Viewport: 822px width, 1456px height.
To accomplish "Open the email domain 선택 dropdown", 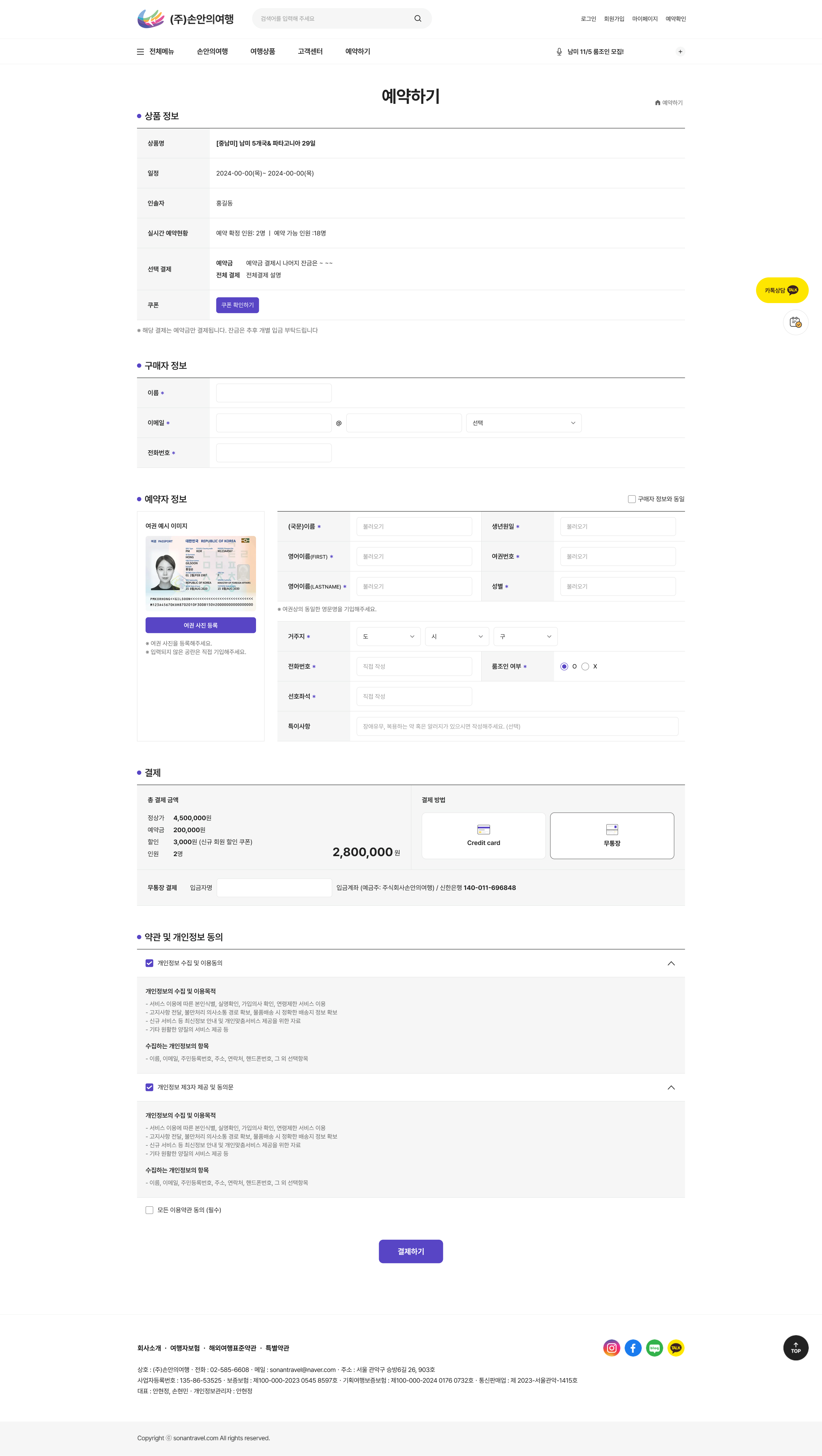I will pyautogui.click(x=523, y=423).
